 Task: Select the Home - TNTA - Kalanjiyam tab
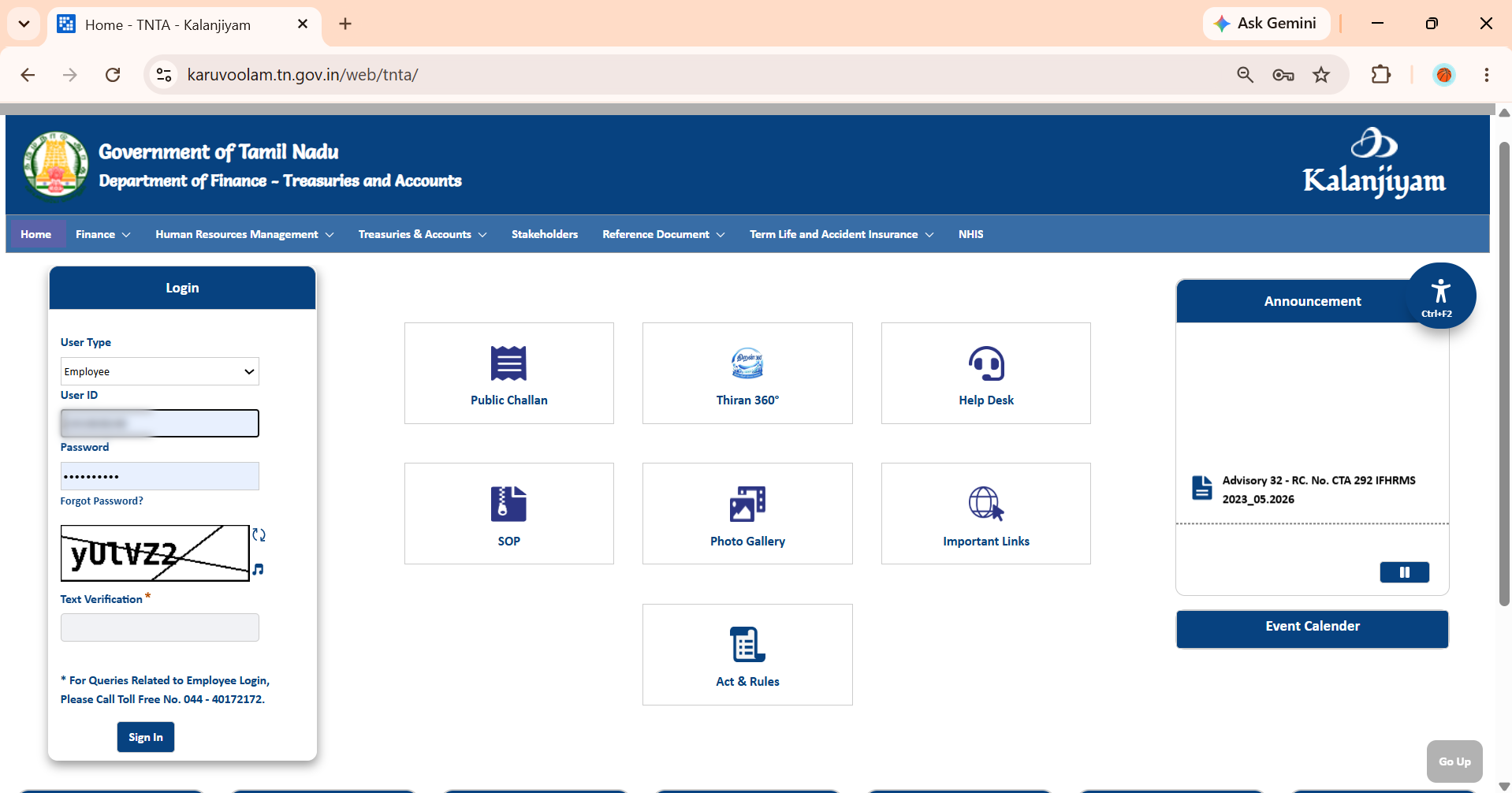coord(184,25)
